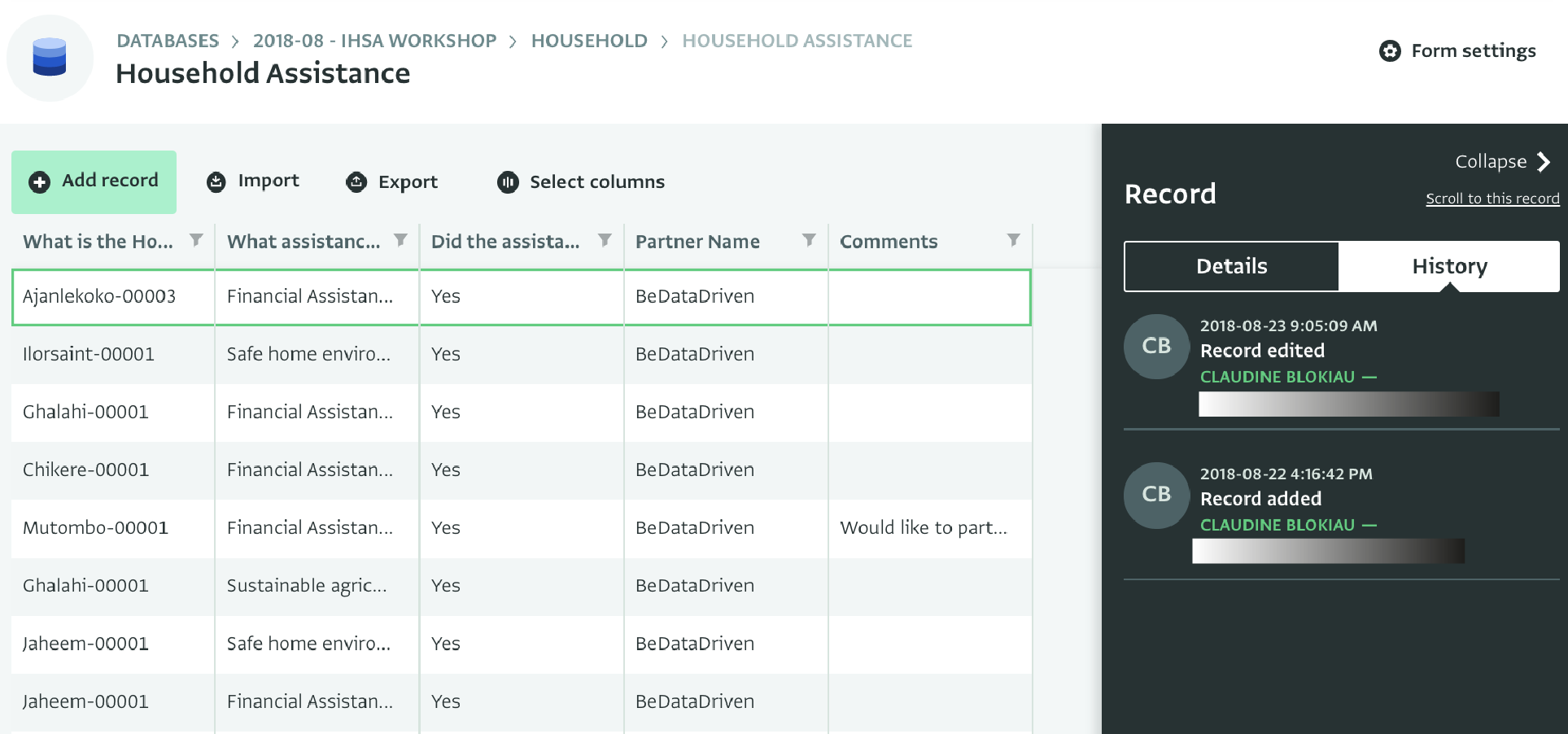The height and width of the screenshot is (734, 1568).
Task: Click the Export icon
Action: pos(356,182)
